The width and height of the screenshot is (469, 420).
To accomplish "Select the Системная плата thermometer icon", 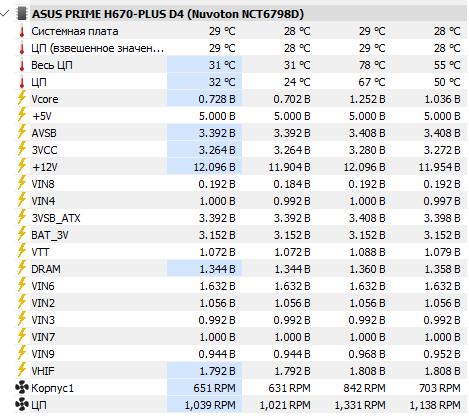I will click(22, 31).
